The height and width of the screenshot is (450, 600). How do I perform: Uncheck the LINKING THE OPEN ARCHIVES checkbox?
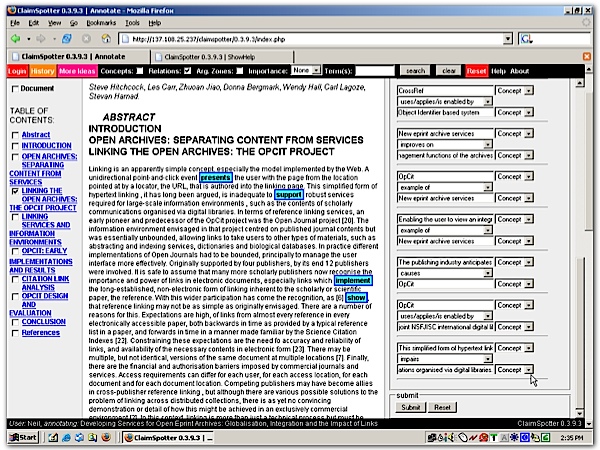[15, 191]
